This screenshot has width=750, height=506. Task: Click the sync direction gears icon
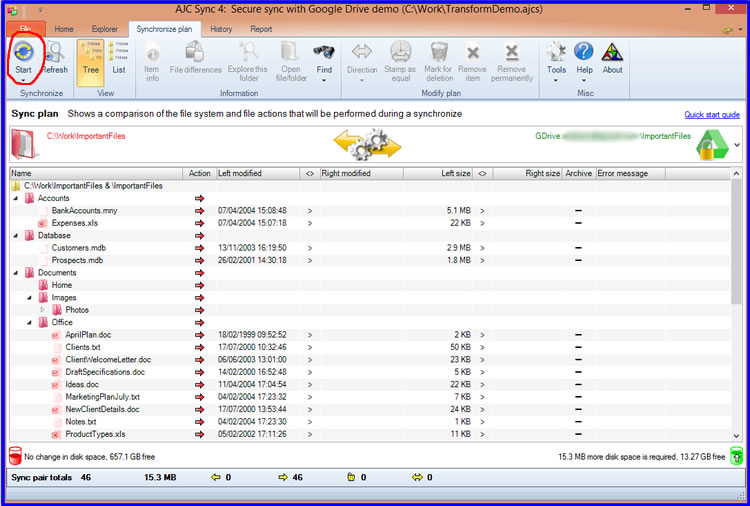[367, 144]
